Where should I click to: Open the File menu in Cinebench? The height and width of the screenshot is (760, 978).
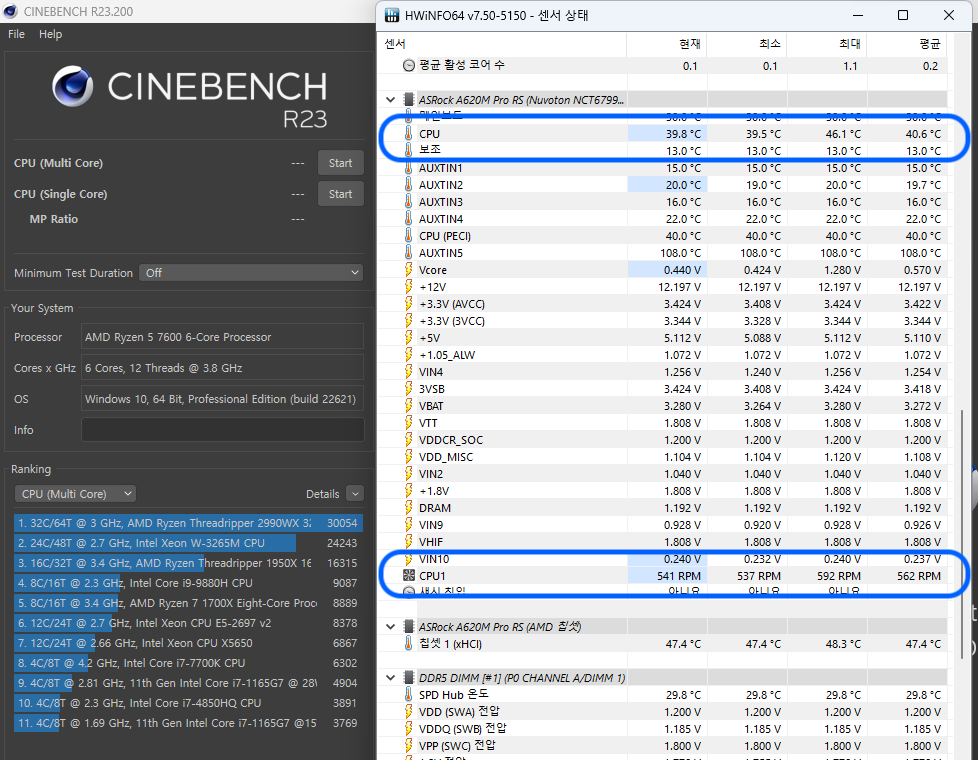[x=16, y=34]
